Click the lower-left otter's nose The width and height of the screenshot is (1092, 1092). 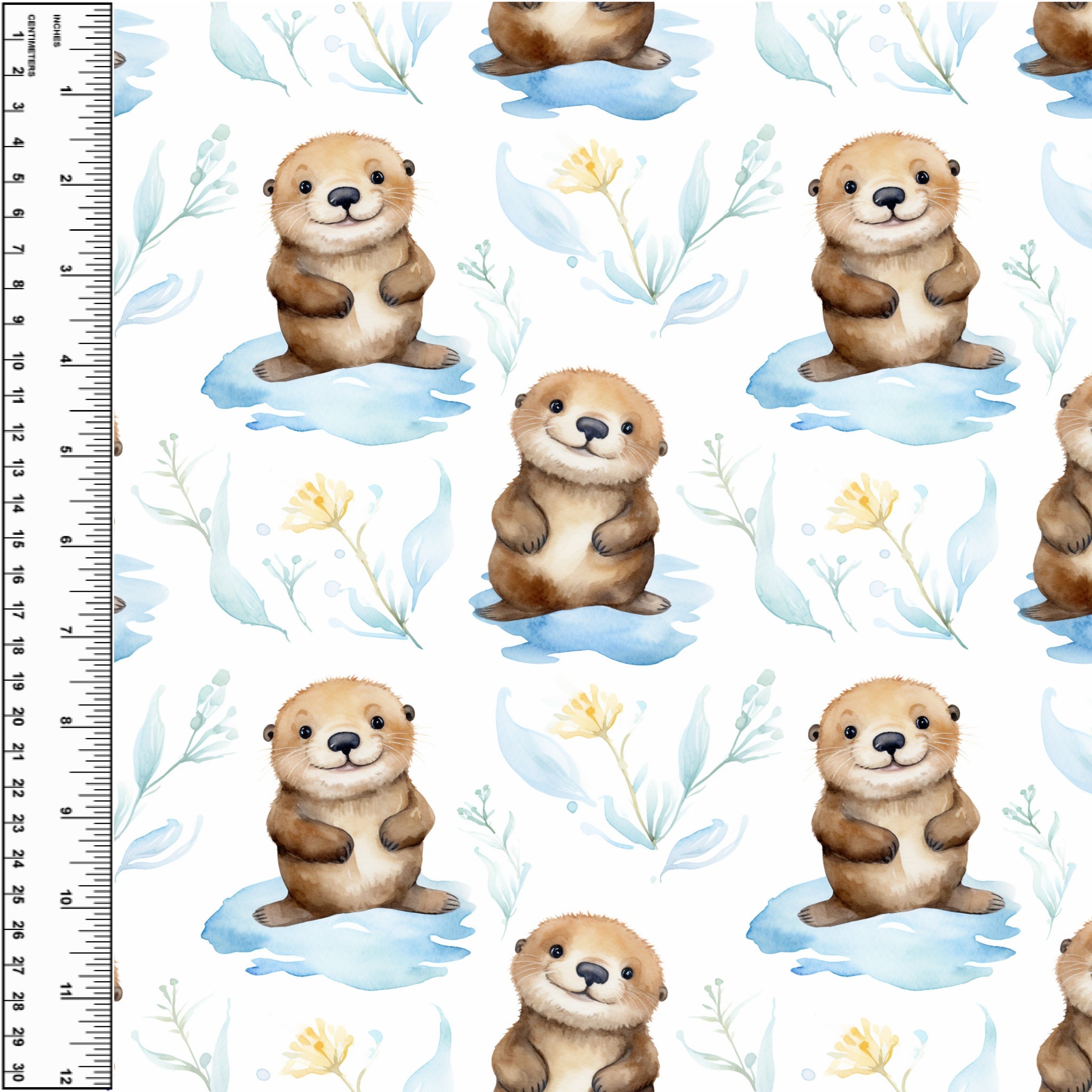click(344, 743)
